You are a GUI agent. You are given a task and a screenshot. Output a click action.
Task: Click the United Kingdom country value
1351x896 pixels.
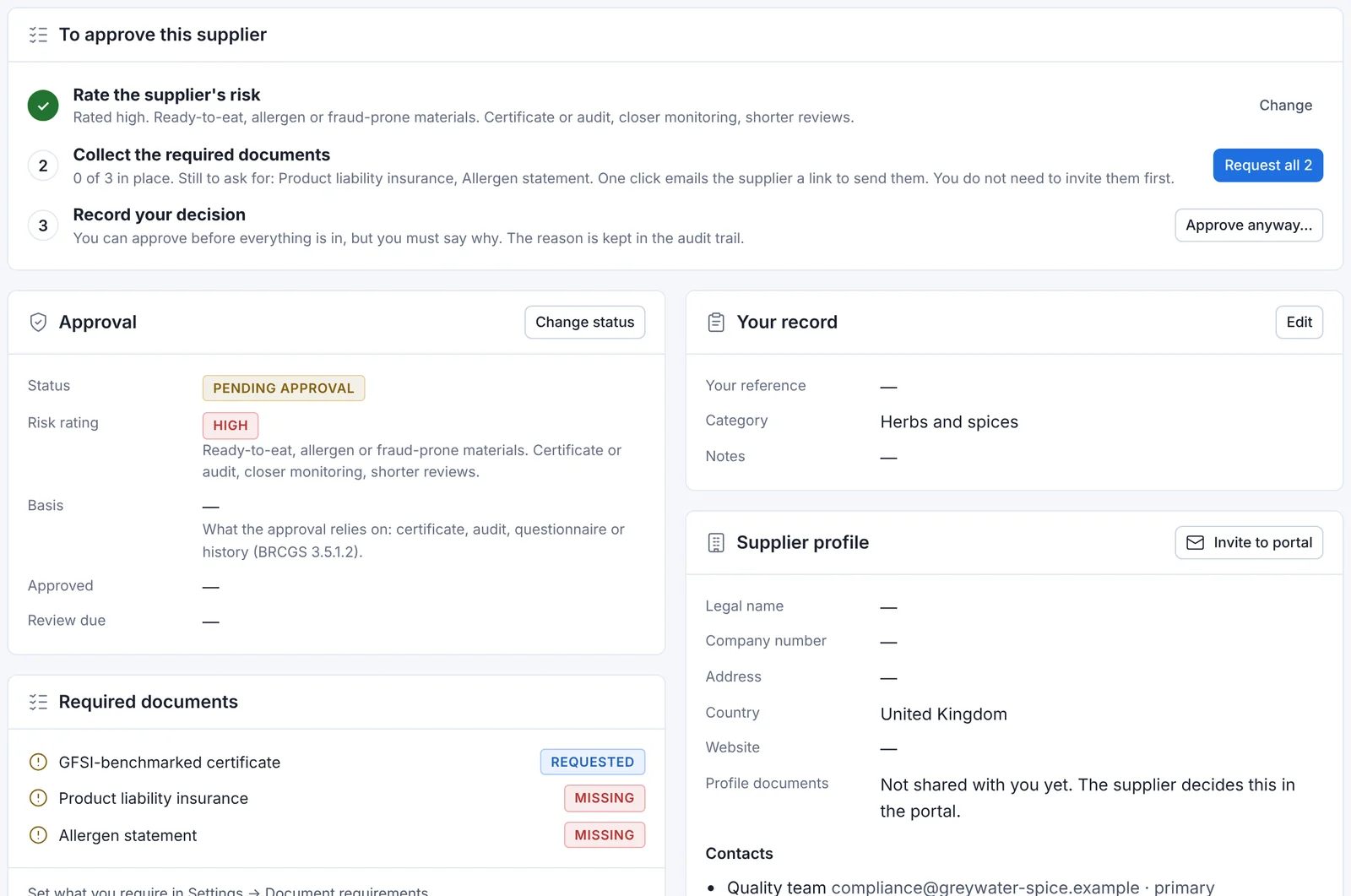(x=943, y=714)
